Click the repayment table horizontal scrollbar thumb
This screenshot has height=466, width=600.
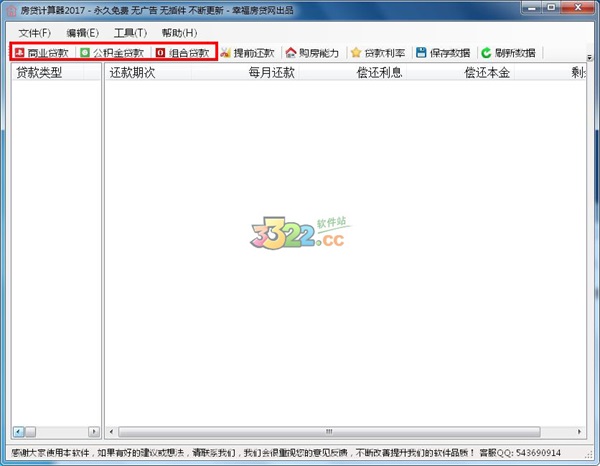329,432
